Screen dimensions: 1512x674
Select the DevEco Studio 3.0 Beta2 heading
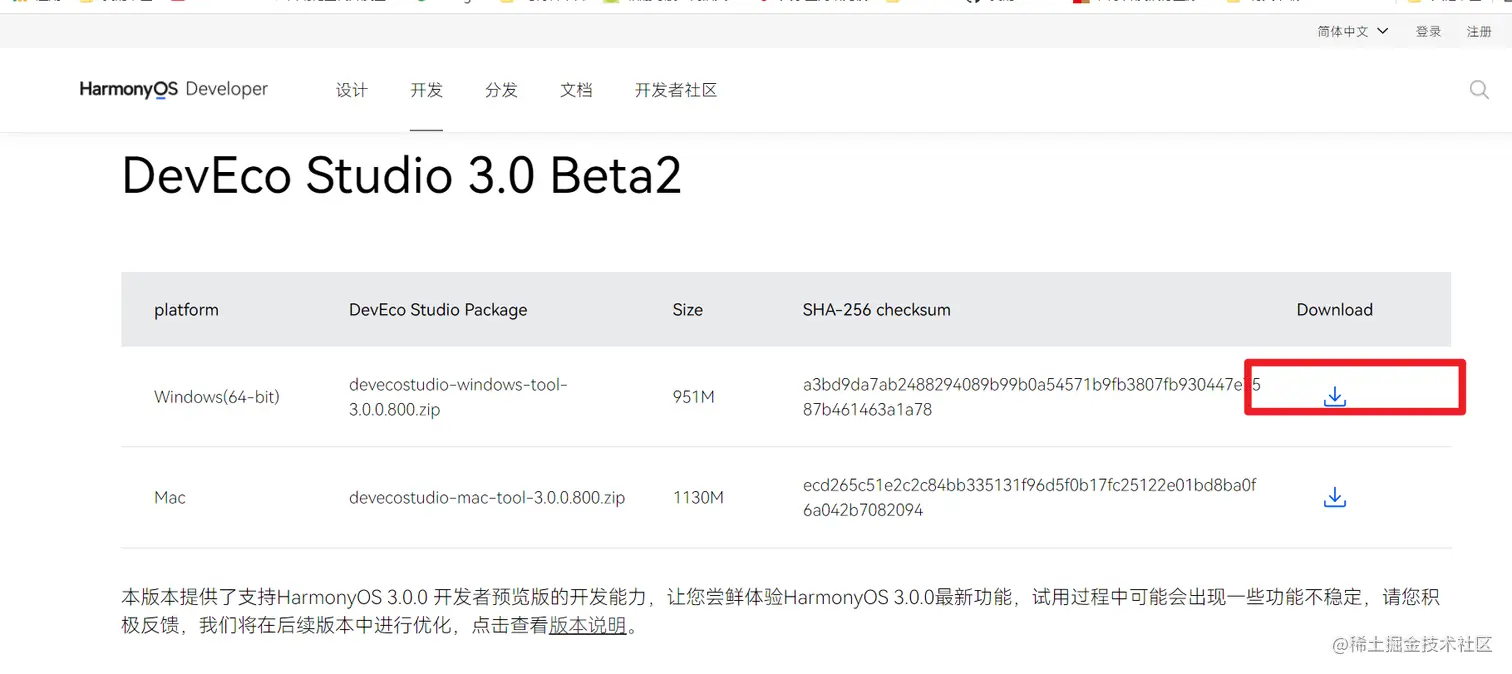pos(401,176)
